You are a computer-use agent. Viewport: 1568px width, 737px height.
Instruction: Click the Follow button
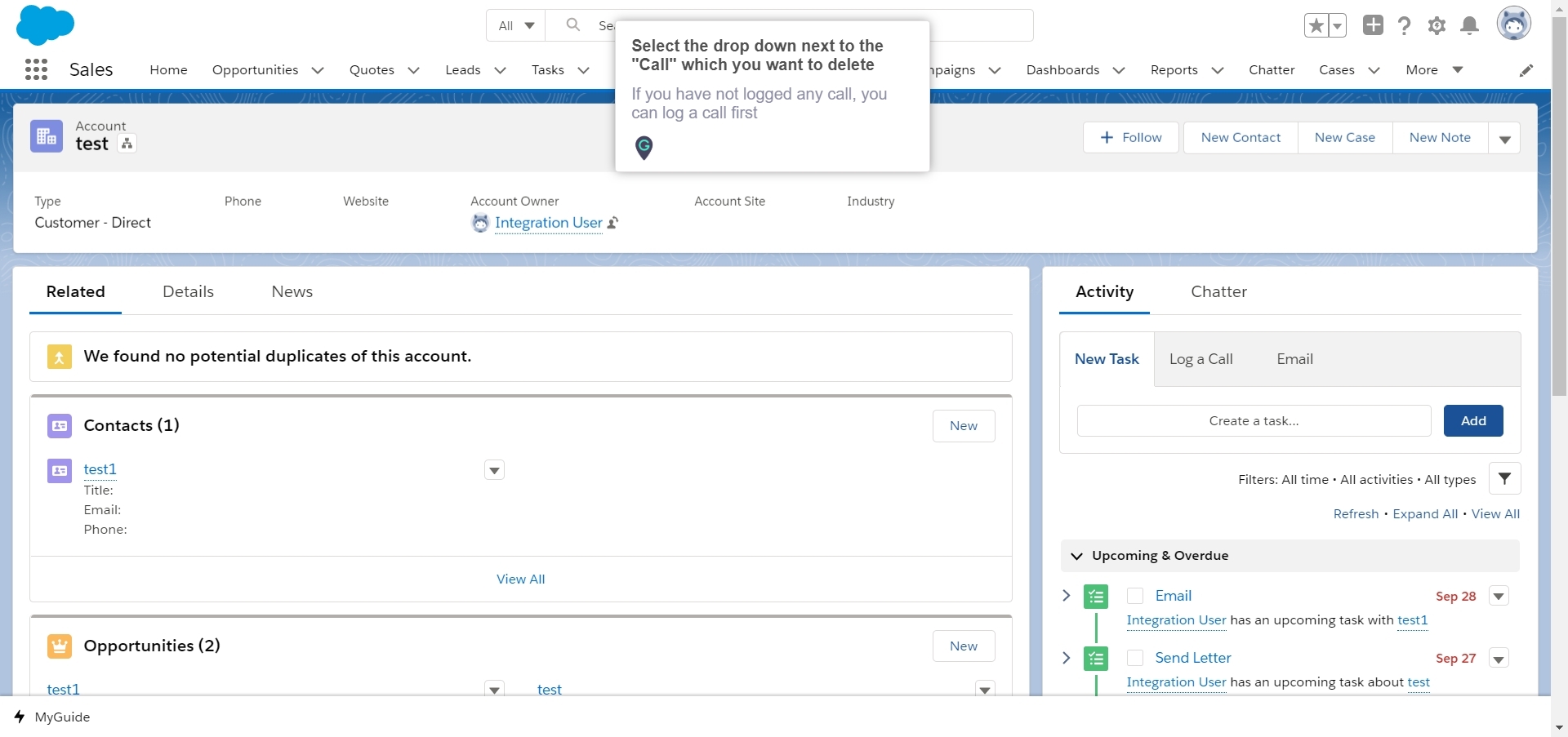[1131, 138]
